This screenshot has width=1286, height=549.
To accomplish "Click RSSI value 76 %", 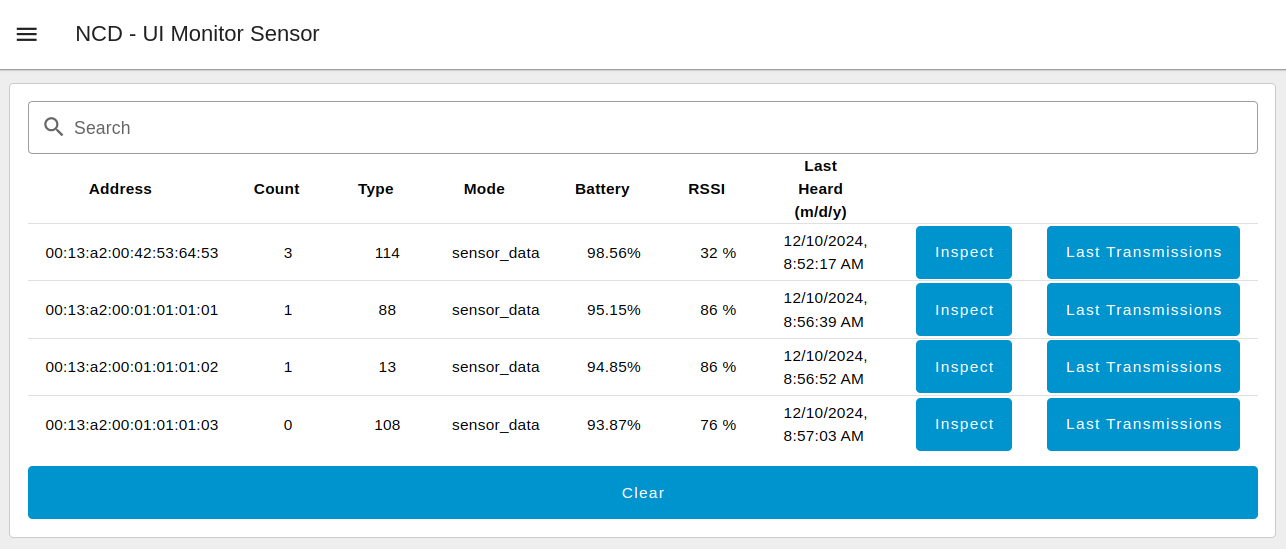I will 718,425.
